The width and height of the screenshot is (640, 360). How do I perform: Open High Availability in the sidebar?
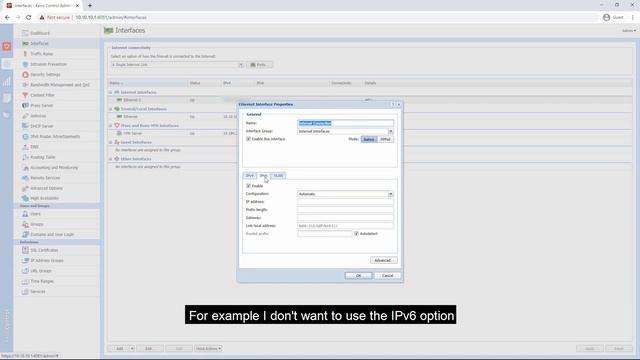click(44, 198)
